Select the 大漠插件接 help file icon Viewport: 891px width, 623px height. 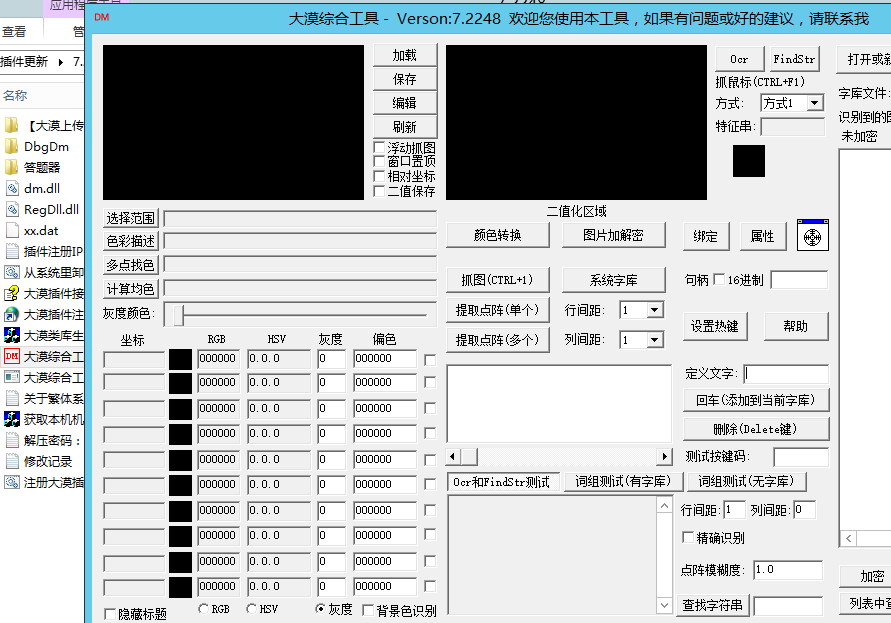click(11, 293)
